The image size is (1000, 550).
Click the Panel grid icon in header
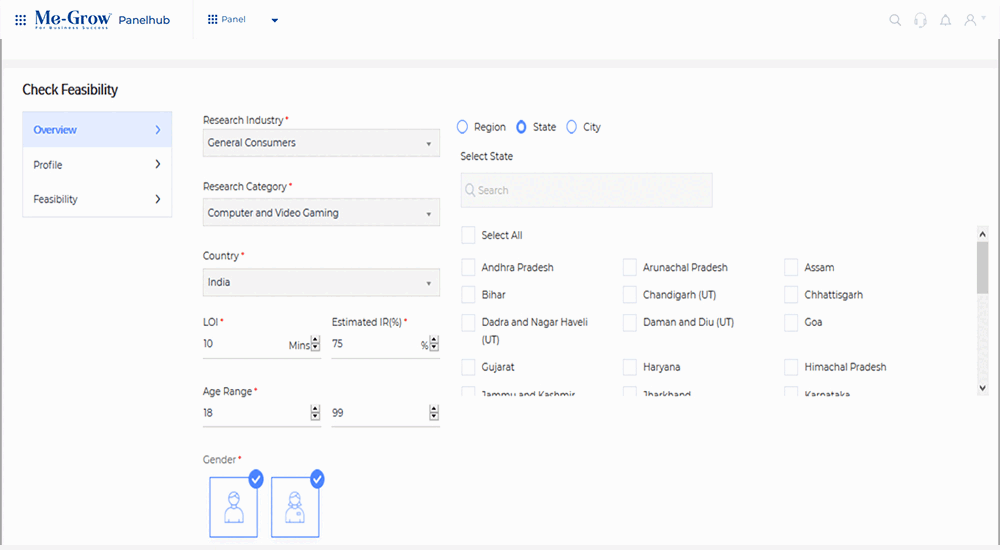pyautogui.click(x=212, y=20)
